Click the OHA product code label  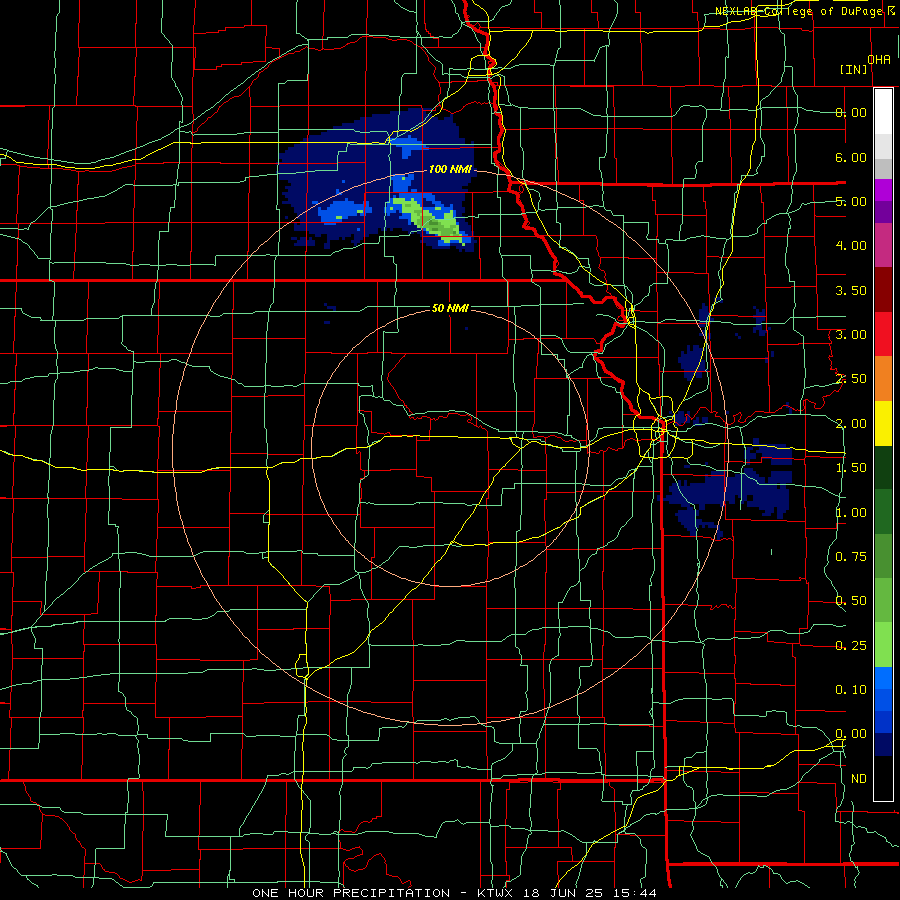pos(879,60)
